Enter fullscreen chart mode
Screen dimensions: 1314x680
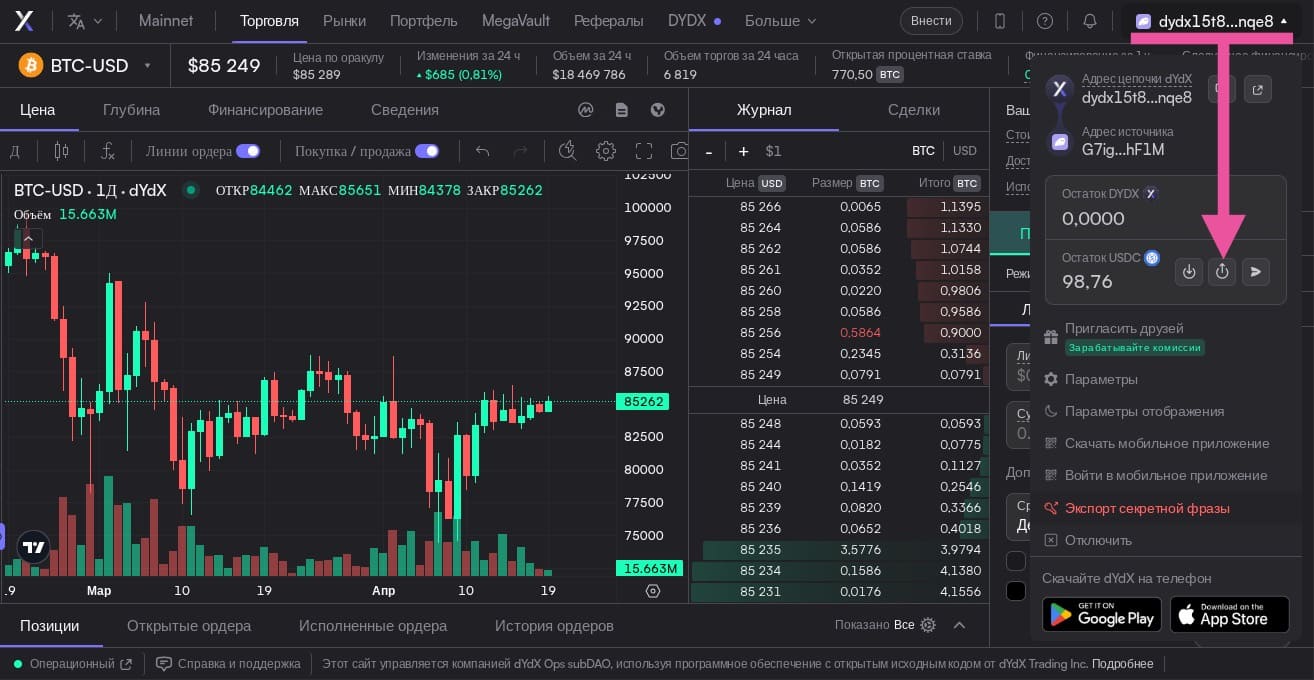[644, 151]
